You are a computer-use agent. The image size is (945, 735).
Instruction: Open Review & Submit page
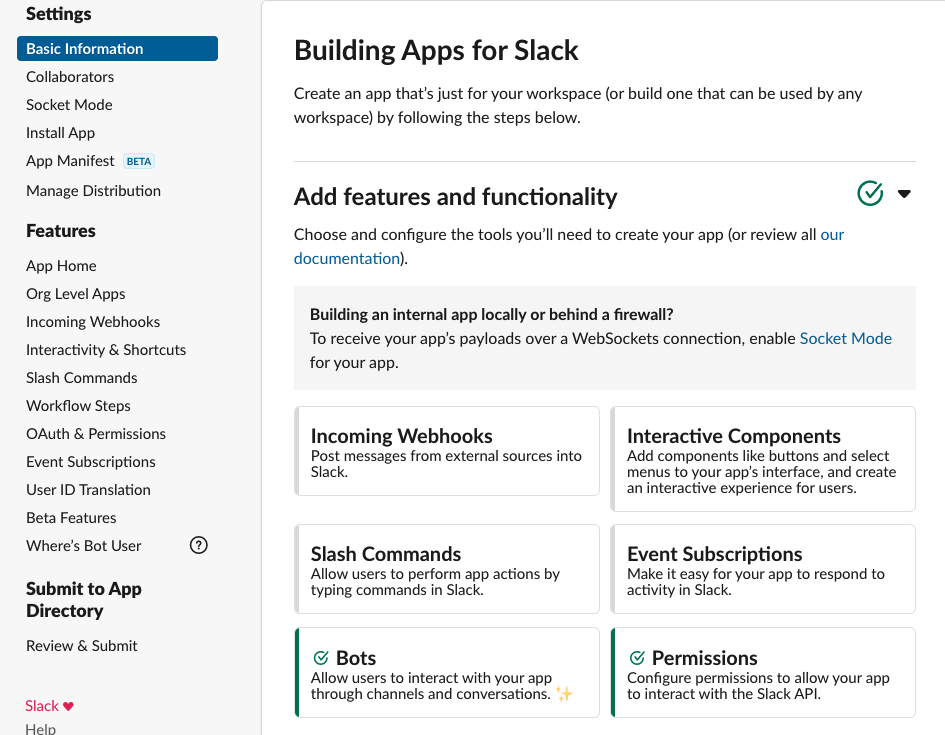tap(82, 646)
